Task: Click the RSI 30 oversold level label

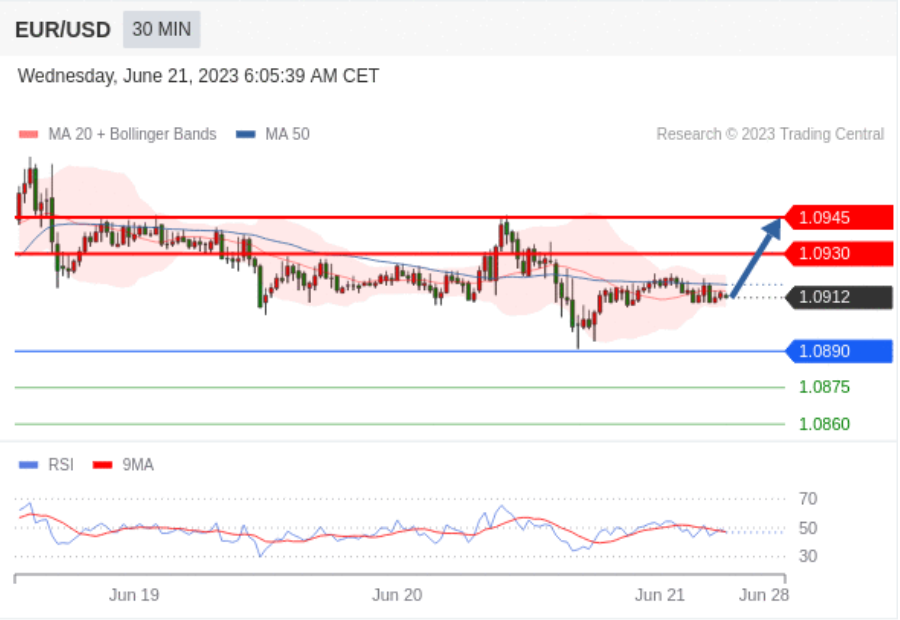Action: tap(808, 556)
